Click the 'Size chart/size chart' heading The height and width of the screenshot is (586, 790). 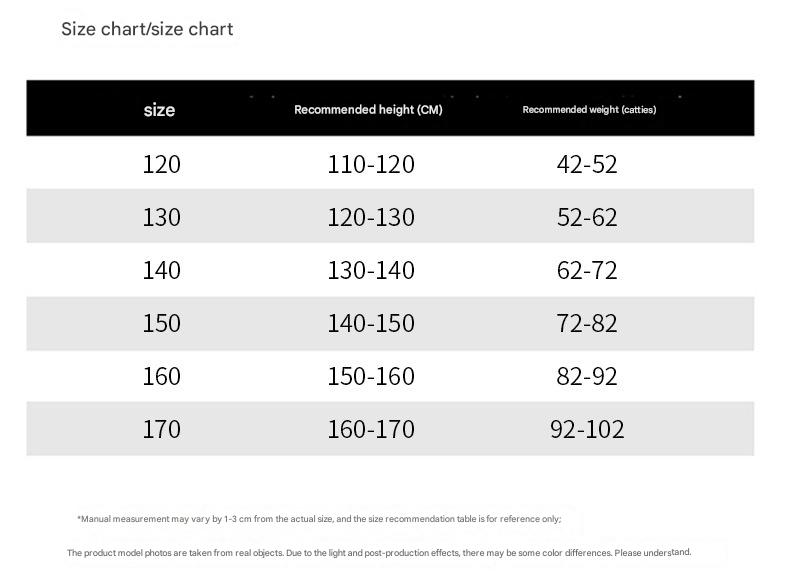point(147,29)
